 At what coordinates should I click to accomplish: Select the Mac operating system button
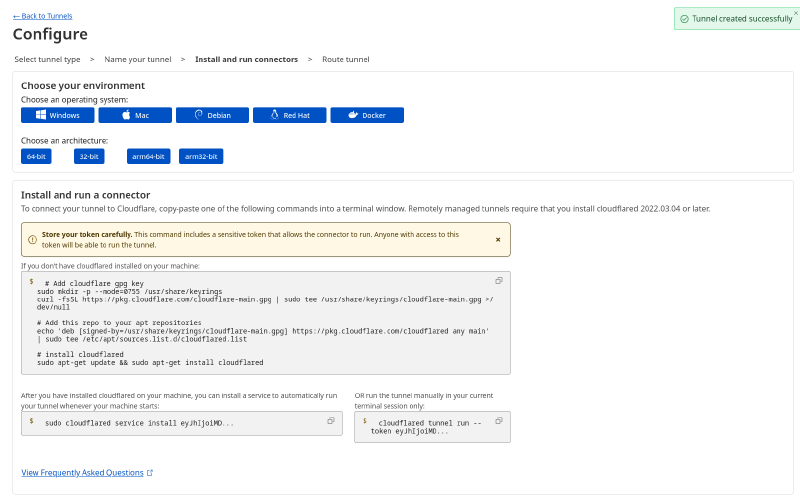click(x=135, y=115)
